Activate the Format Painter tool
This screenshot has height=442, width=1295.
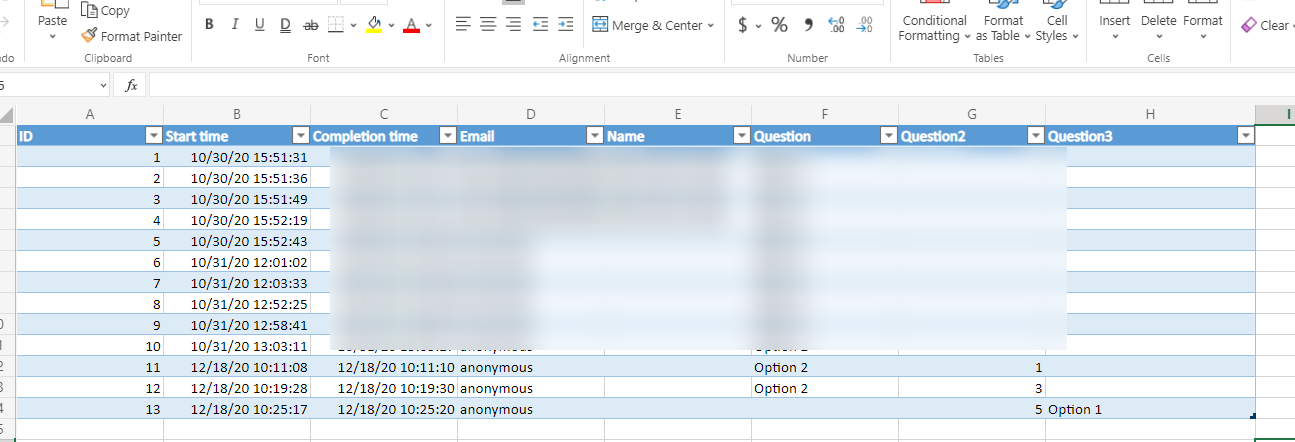tap(132, 36)
